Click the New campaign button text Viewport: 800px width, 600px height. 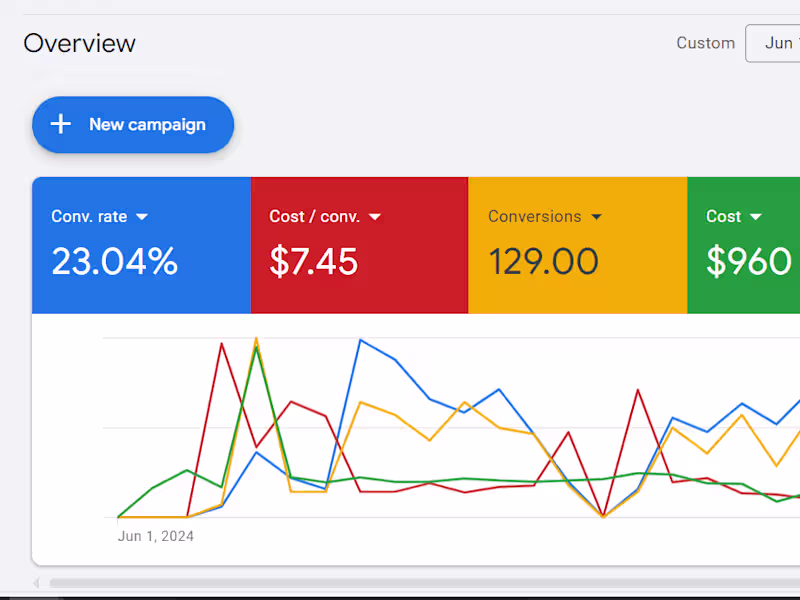point(147,125)
